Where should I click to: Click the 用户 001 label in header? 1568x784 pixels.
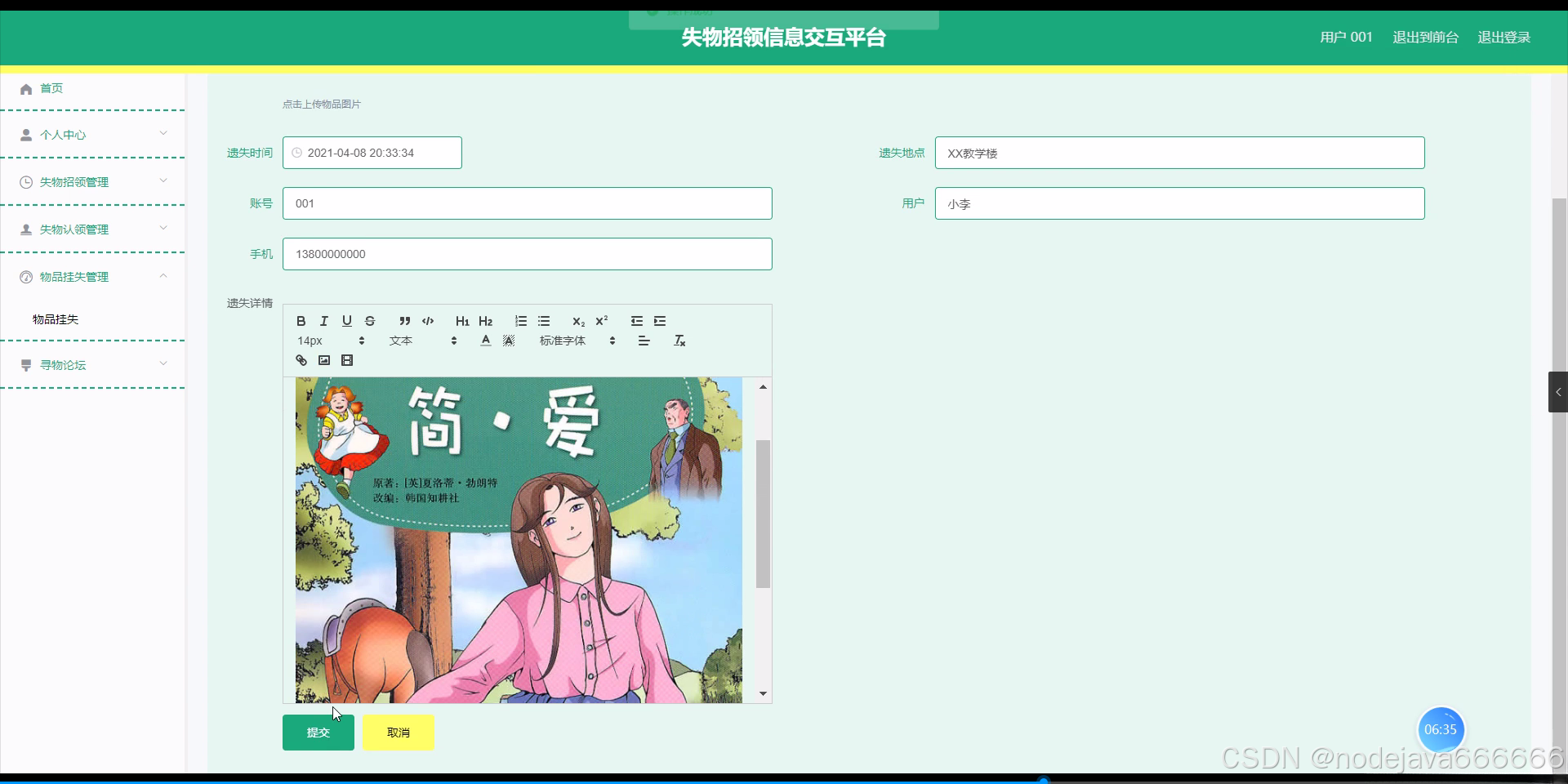pos(1346,37)
